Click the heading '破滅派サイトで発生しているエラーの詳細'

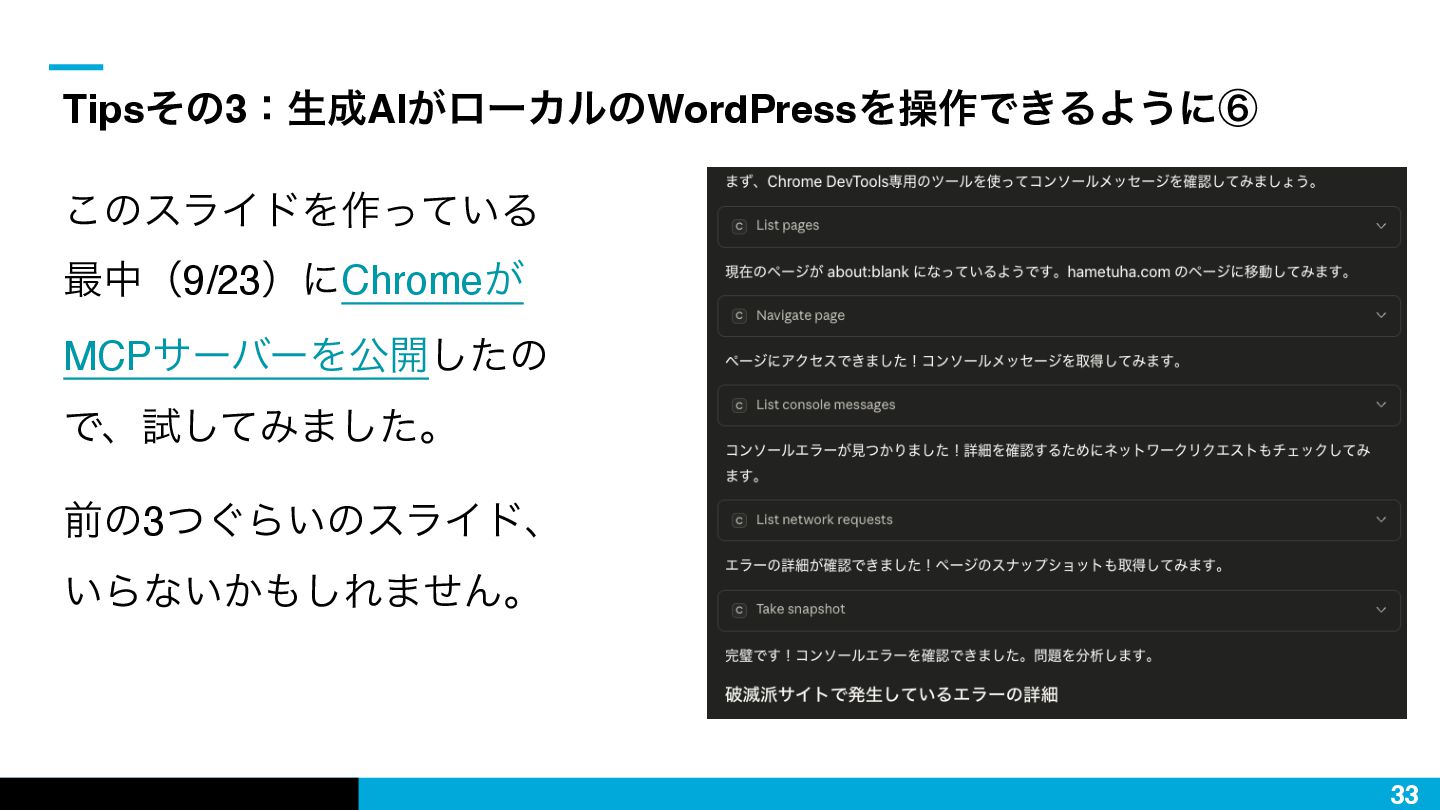coord(891,694)
